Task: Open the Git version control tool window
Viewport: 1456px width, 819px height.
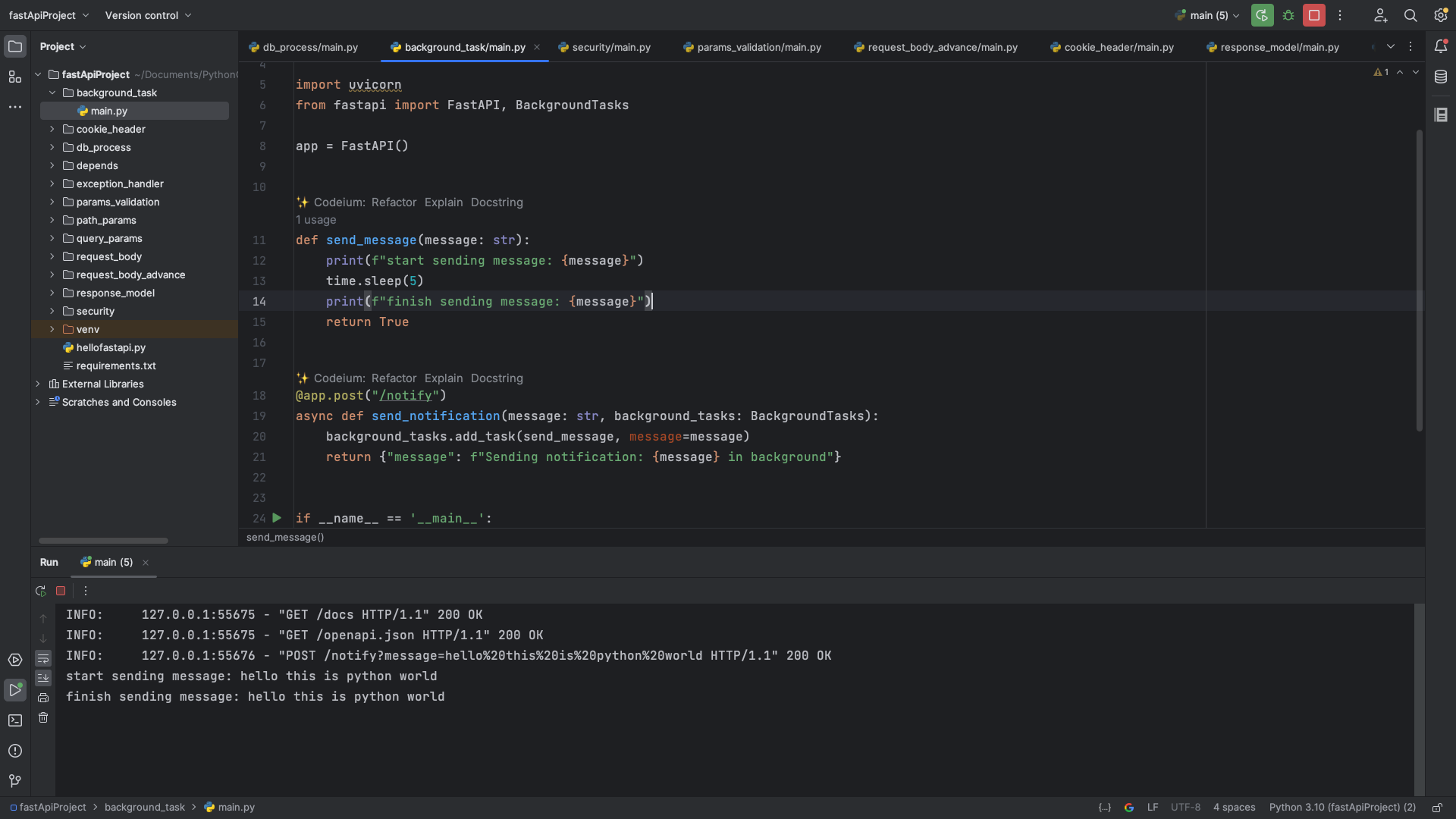Action: point(15,781)
